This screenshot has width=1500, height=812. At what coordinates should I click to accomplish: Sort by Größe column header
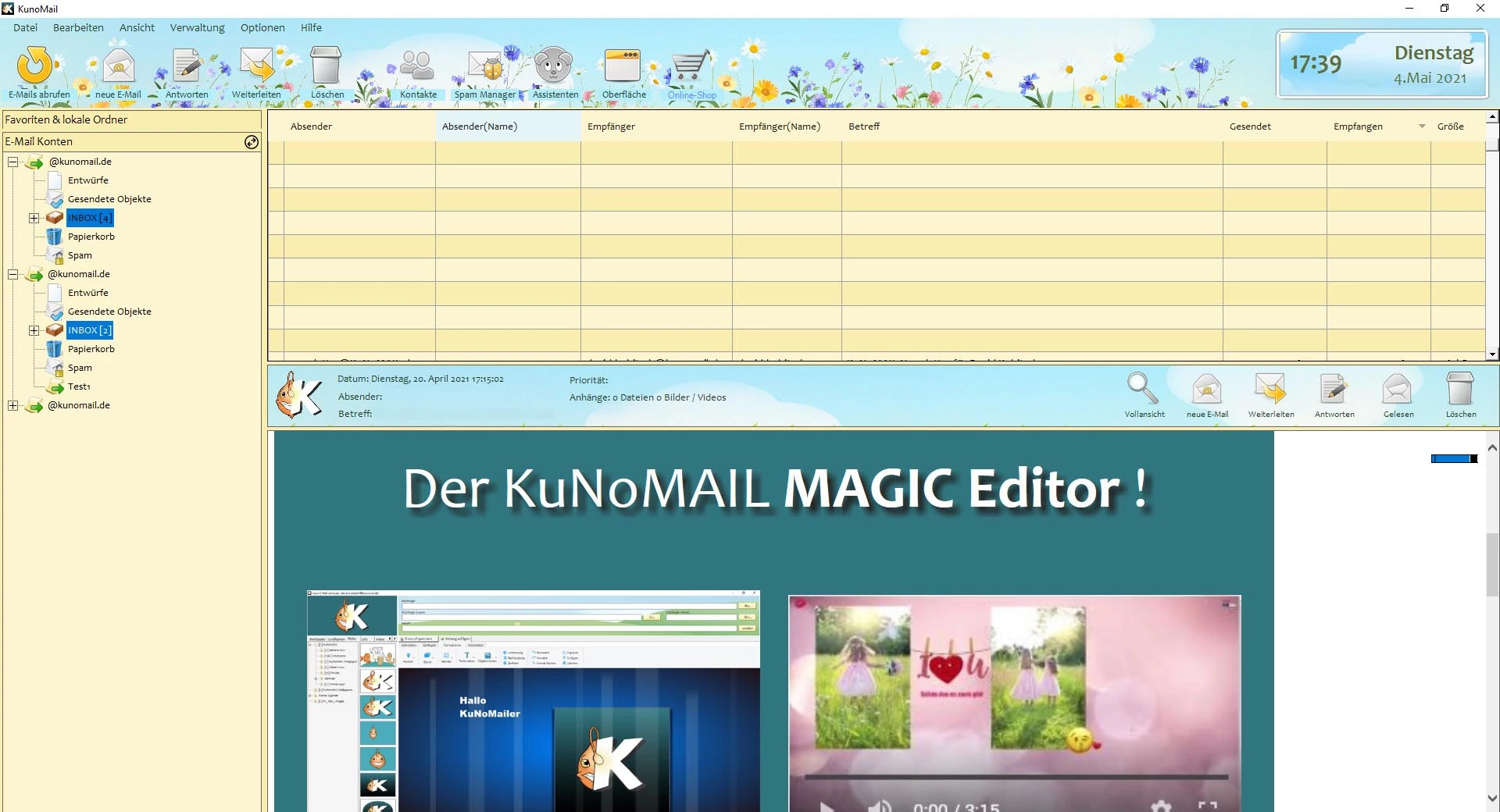click(x=1458, y=126)
